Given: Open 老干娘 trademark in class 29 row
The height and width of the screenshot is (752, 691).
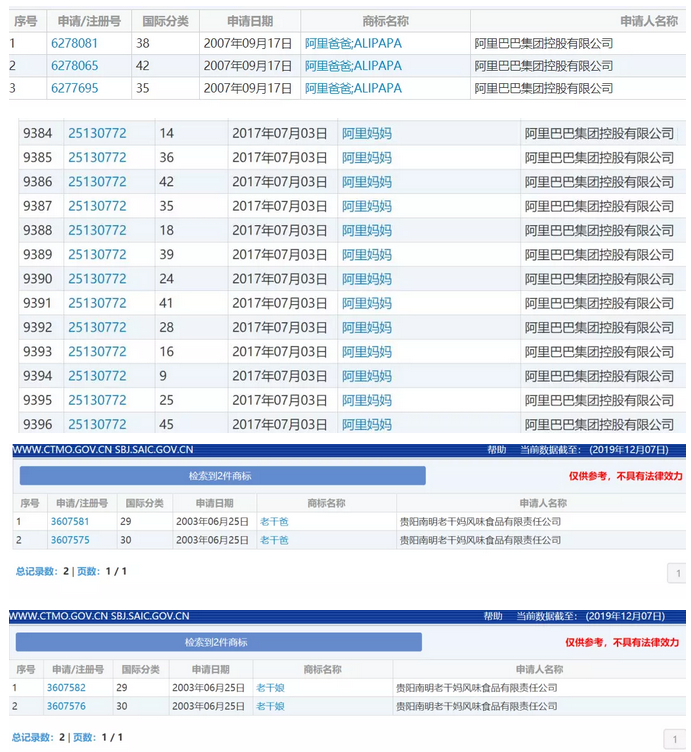Looking at the screenshot, I should coord(270,688).
